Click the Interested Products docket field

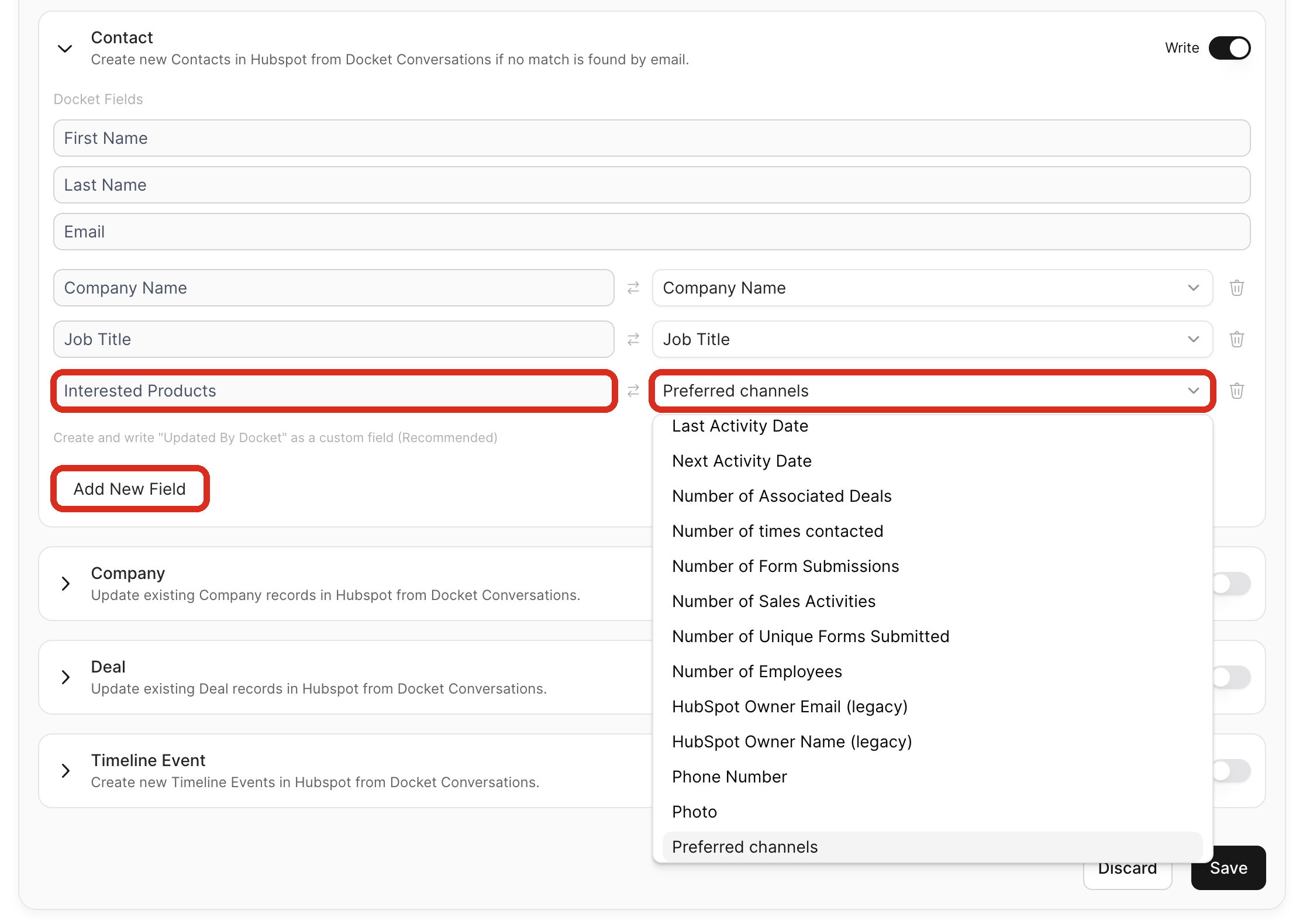pos(333,391)
